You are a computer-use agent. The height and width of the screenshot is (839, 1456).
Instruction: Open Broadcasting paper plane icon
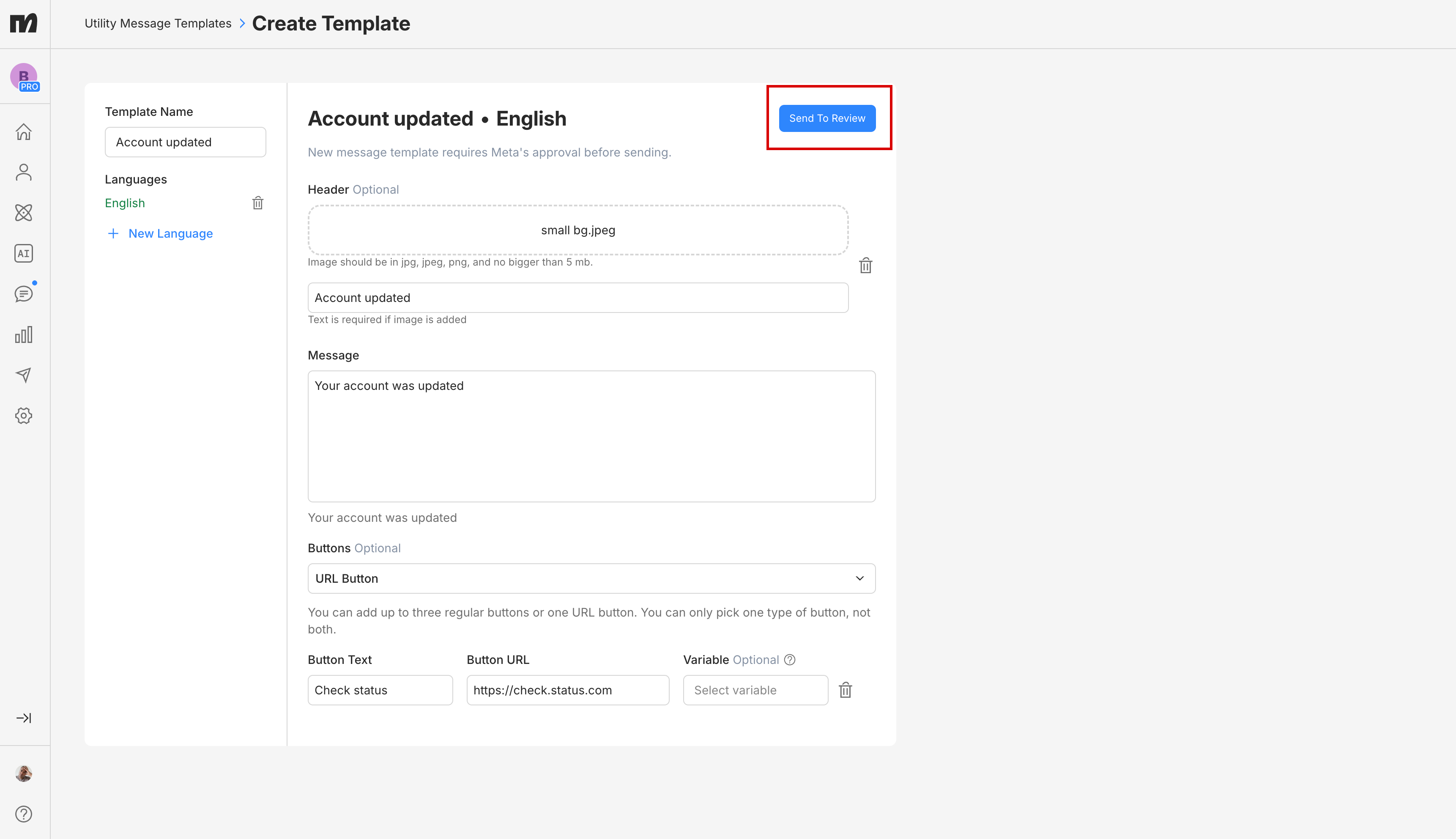coord(24,375)
